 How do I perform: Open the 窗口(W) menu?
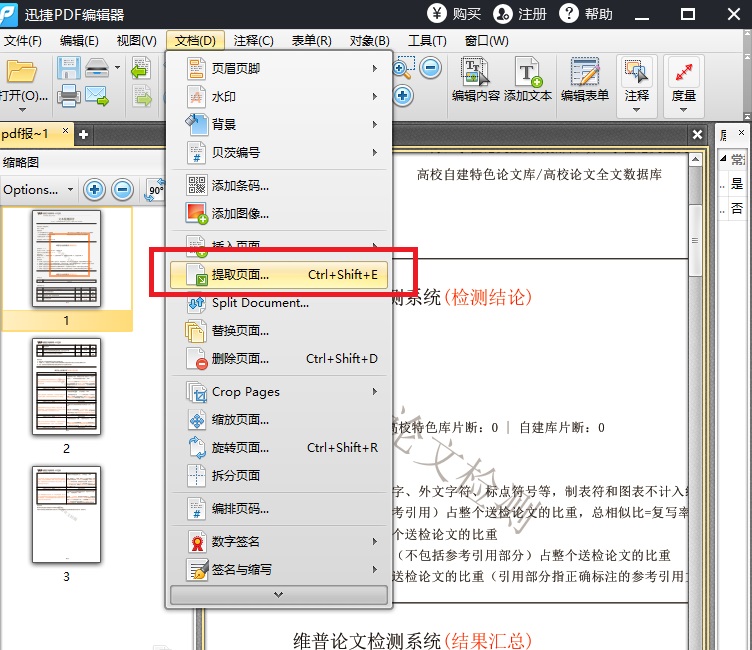click(x=486, y=41)
